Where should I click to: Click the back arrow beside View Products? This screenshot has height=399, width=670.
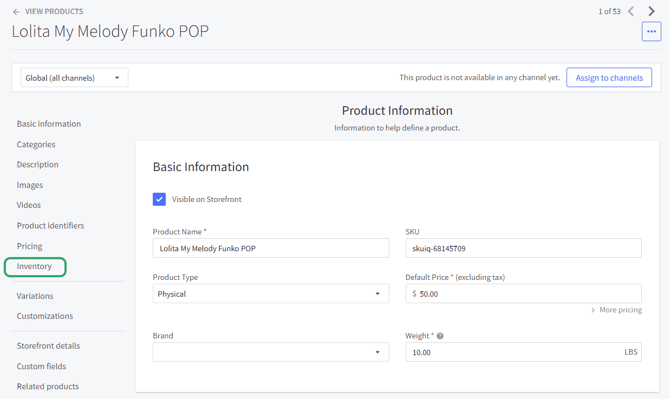[x=16, y=12]
